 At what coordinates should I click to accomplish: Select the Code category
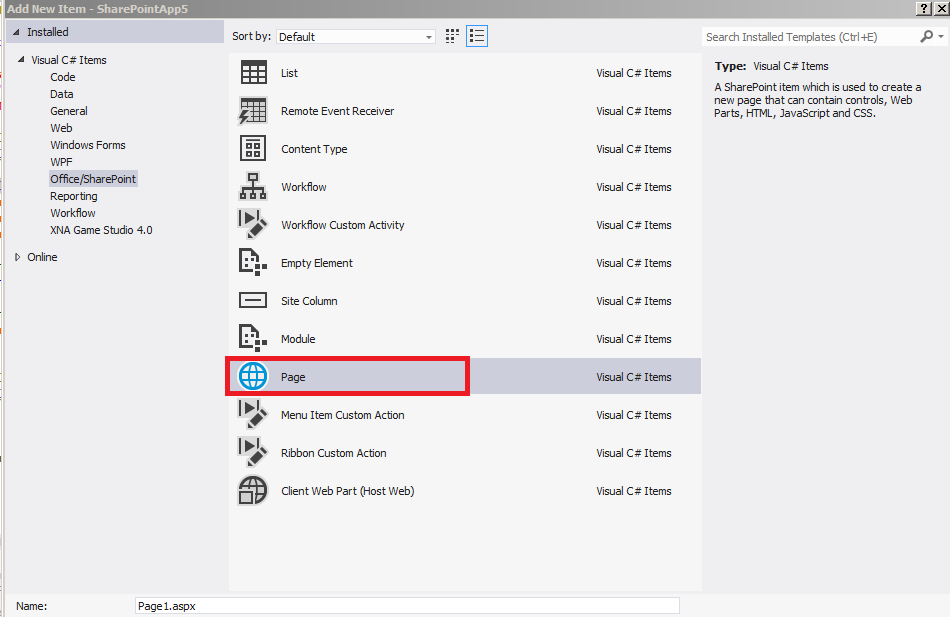click(x=63, y=77)
